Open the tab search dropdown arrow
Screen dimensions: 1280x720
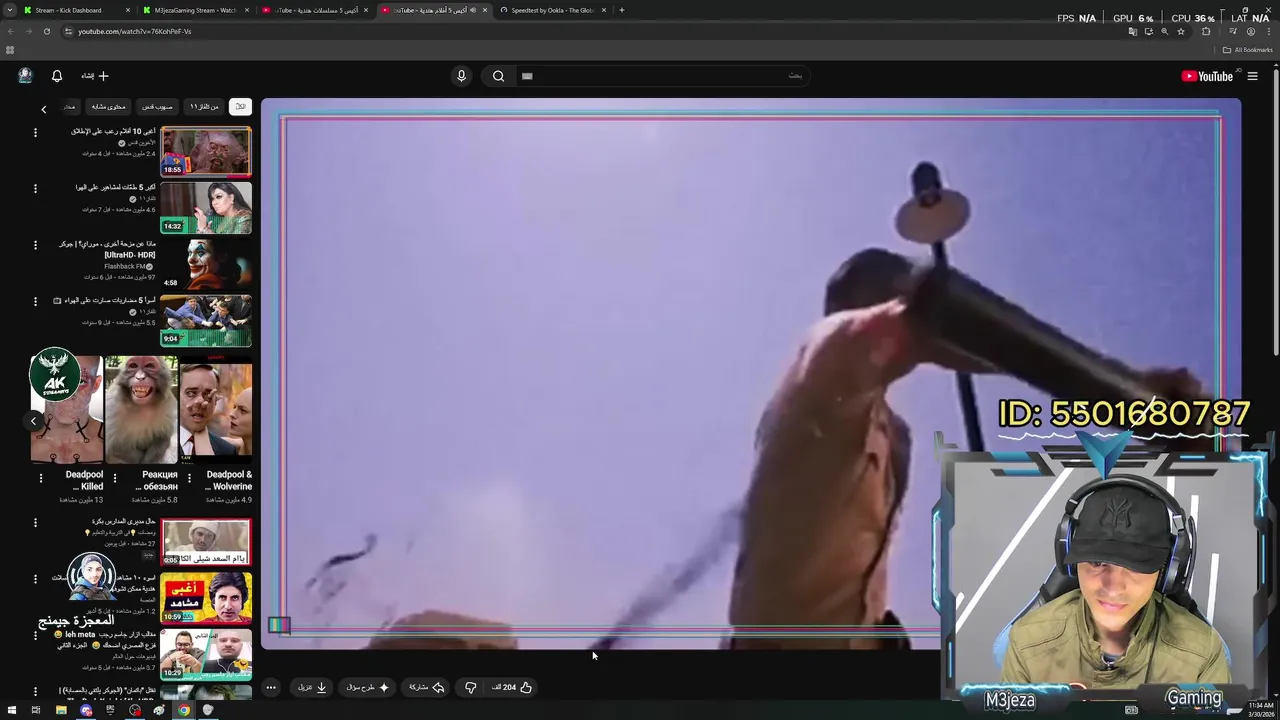pos(9,10)
